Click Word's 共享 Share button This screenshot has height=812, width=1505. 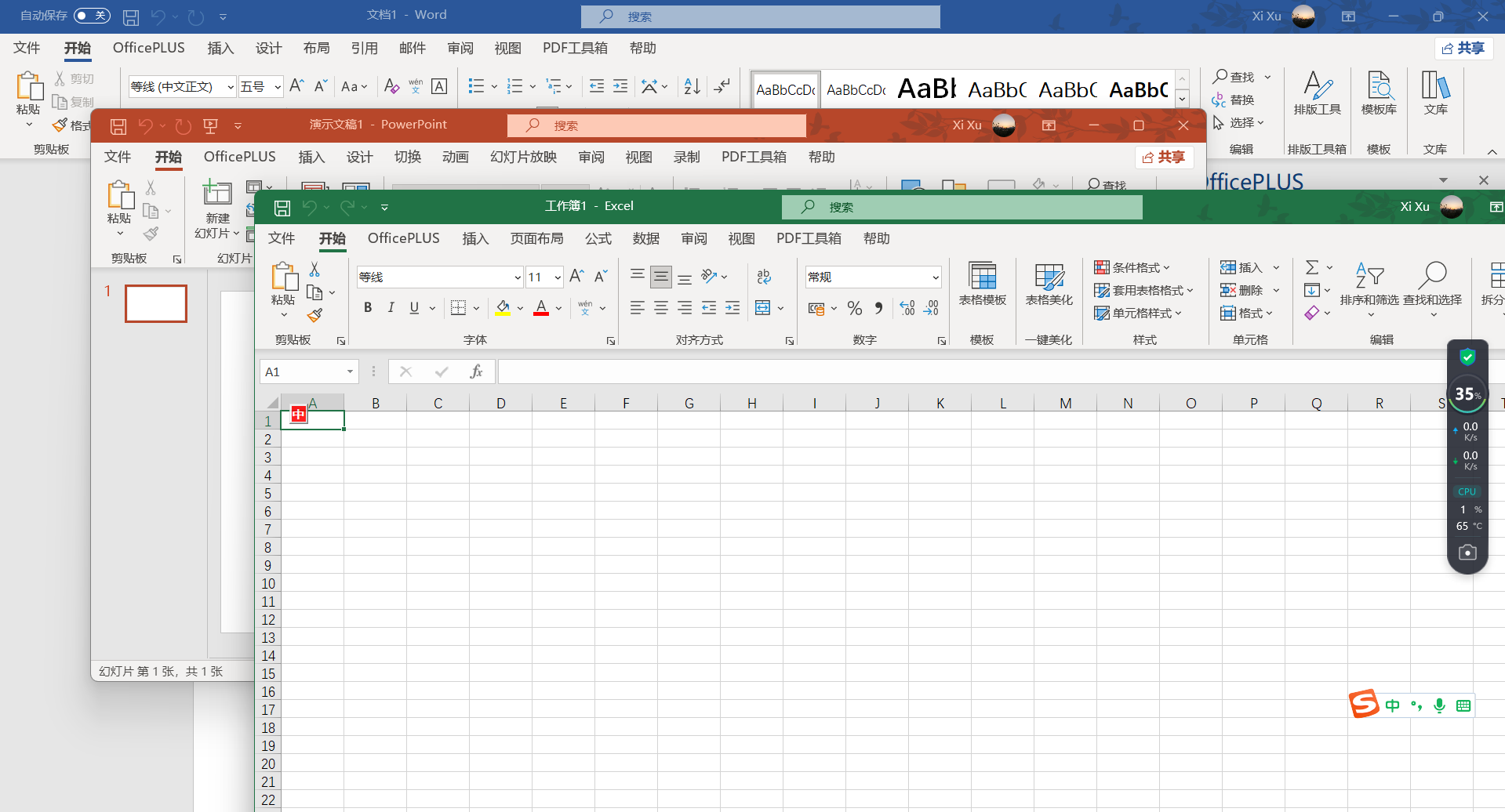[1463, 49]
